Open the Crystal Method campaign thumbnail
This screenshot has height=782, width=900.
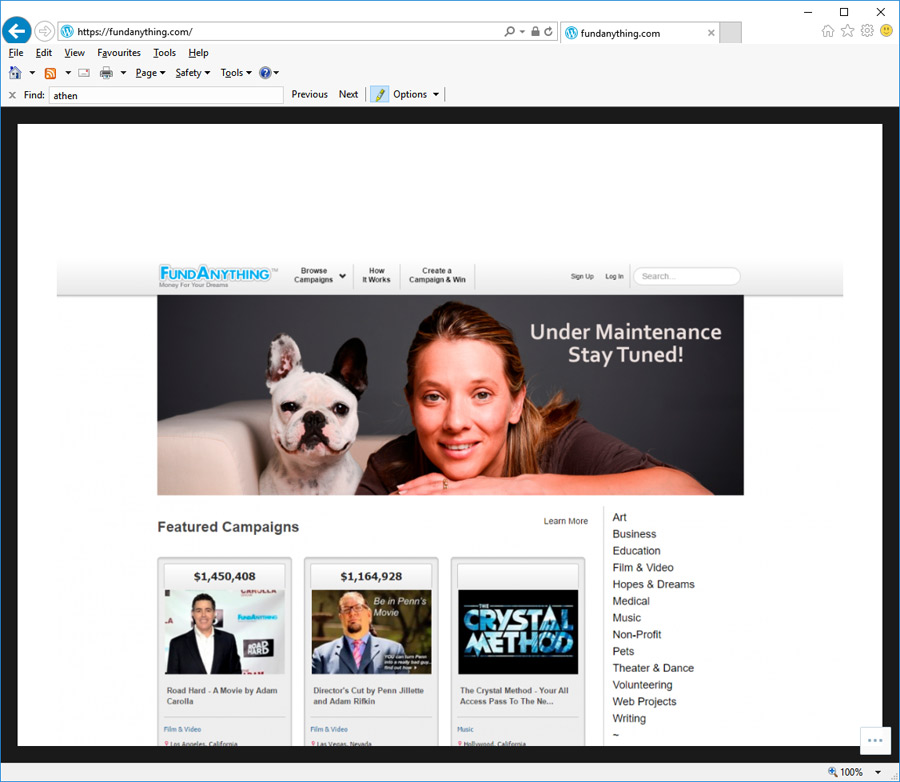pyautogui.click(x=518, y=632)
